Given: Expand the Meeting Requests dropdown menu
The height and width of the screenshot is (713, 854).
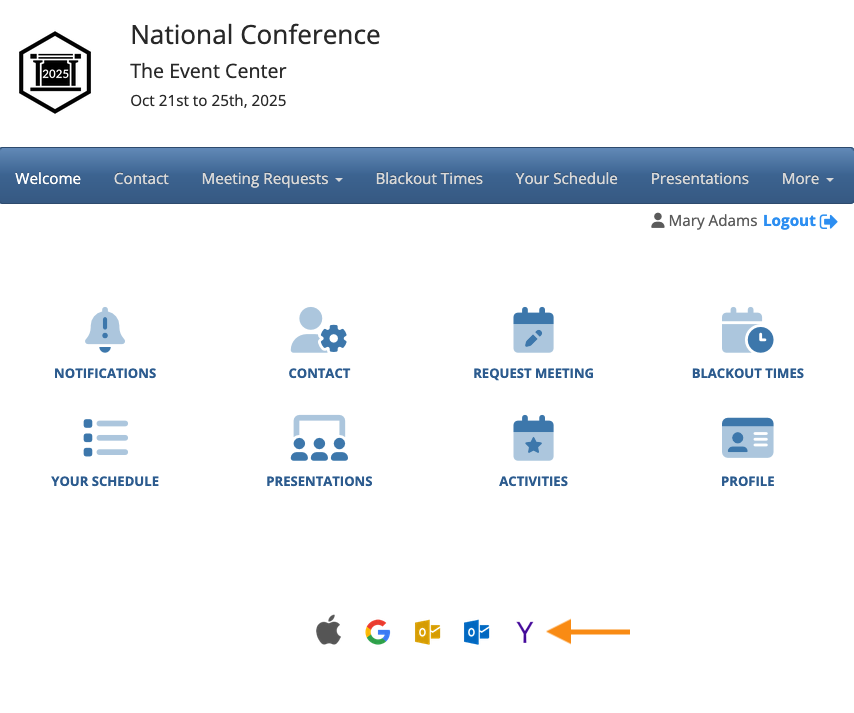Looking at the screenshot, I should 272,179.
